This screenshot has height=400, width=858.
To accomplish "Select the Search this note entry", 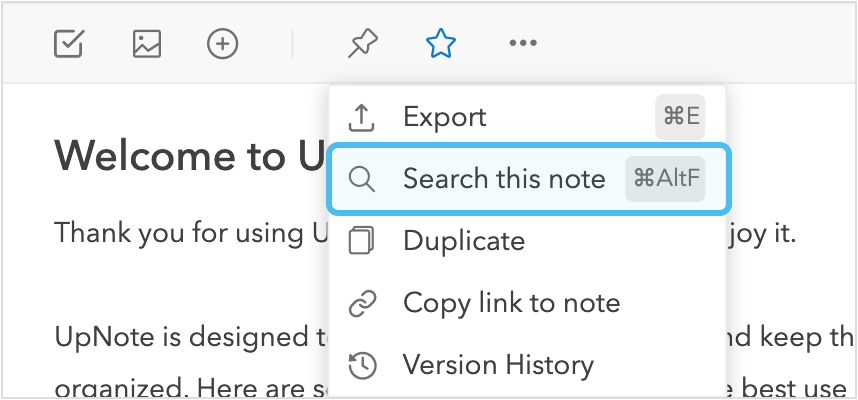I will pyautogui.click(x=504, y=179).
